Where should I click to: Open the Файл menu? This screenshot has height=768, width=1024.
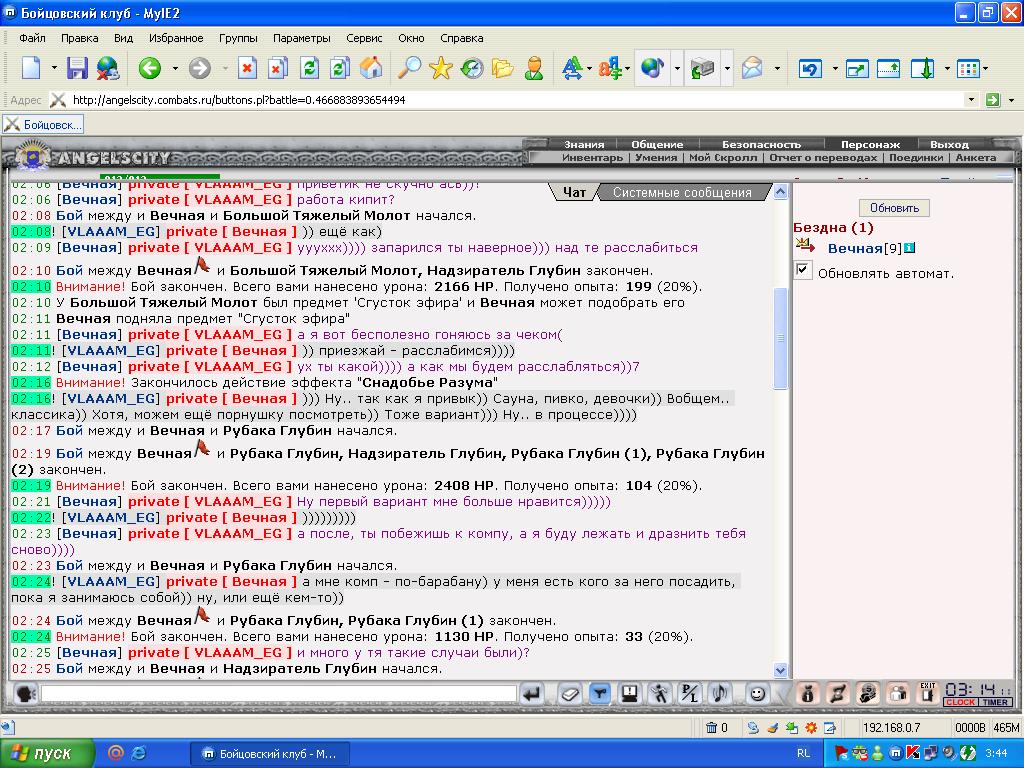(32, 38)
